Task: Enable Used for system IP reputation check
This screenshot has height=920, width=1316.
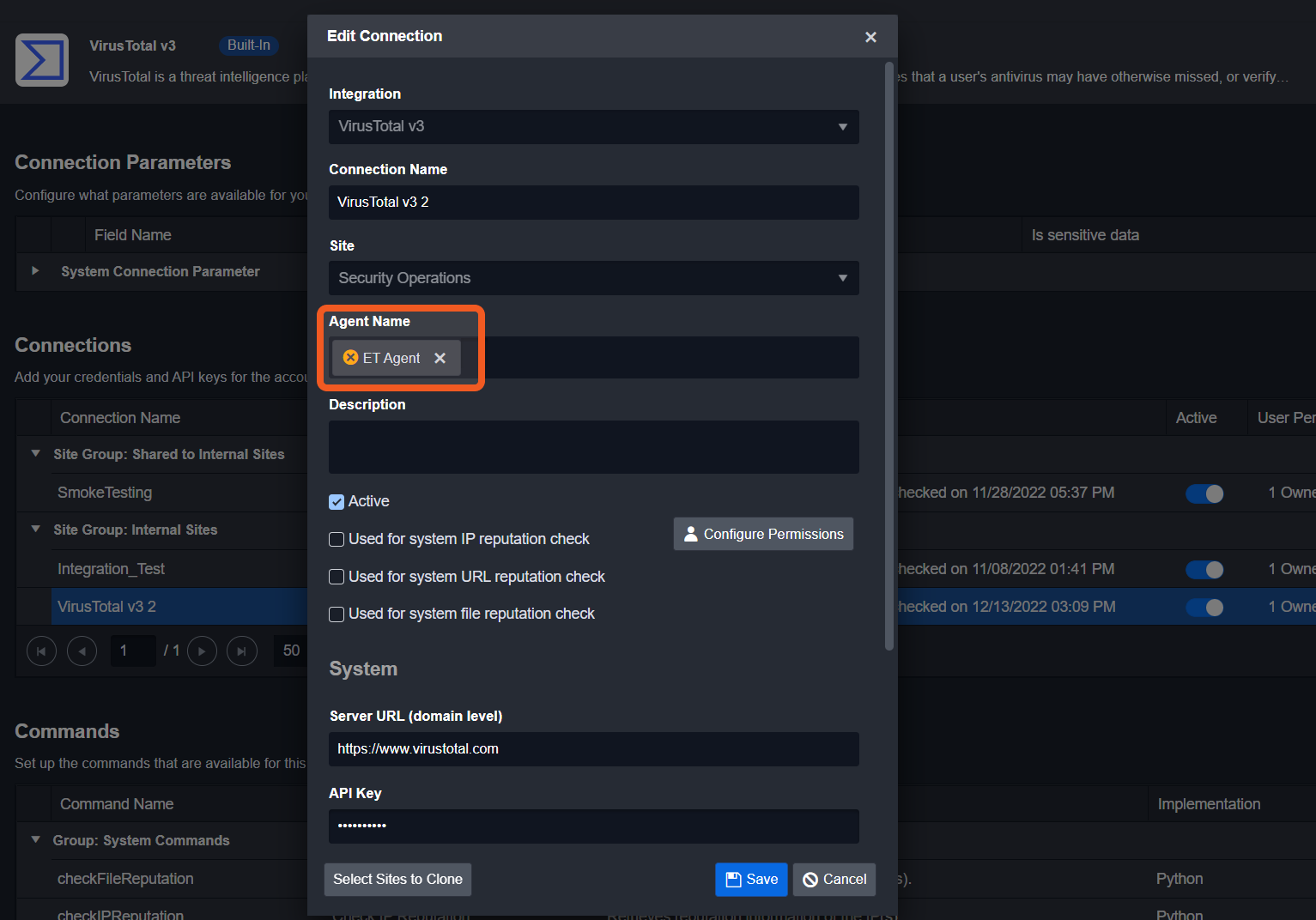Action: point(337,540)
